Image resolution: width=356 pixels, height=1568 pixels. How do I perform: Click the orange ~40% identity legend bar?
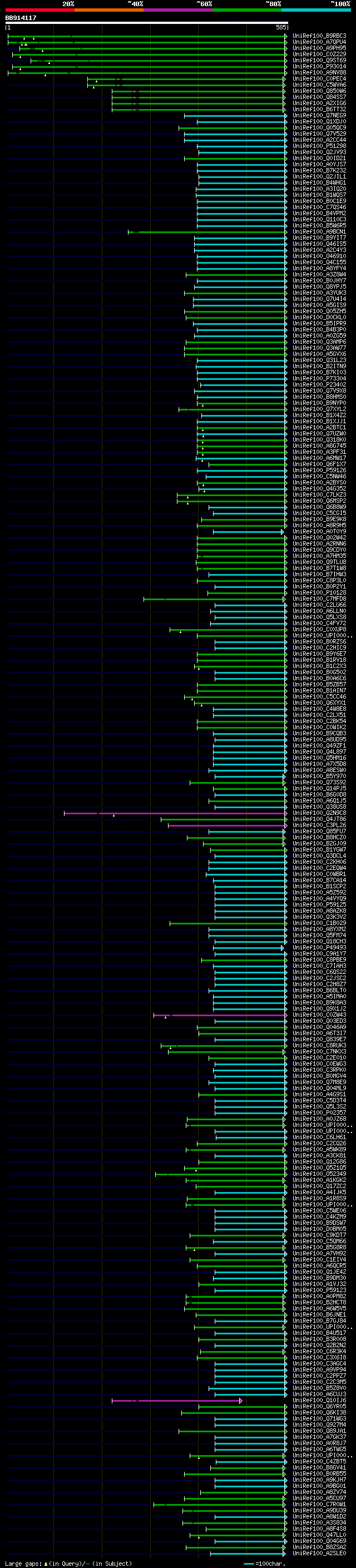pyautogui.click(x=109, y=10)
